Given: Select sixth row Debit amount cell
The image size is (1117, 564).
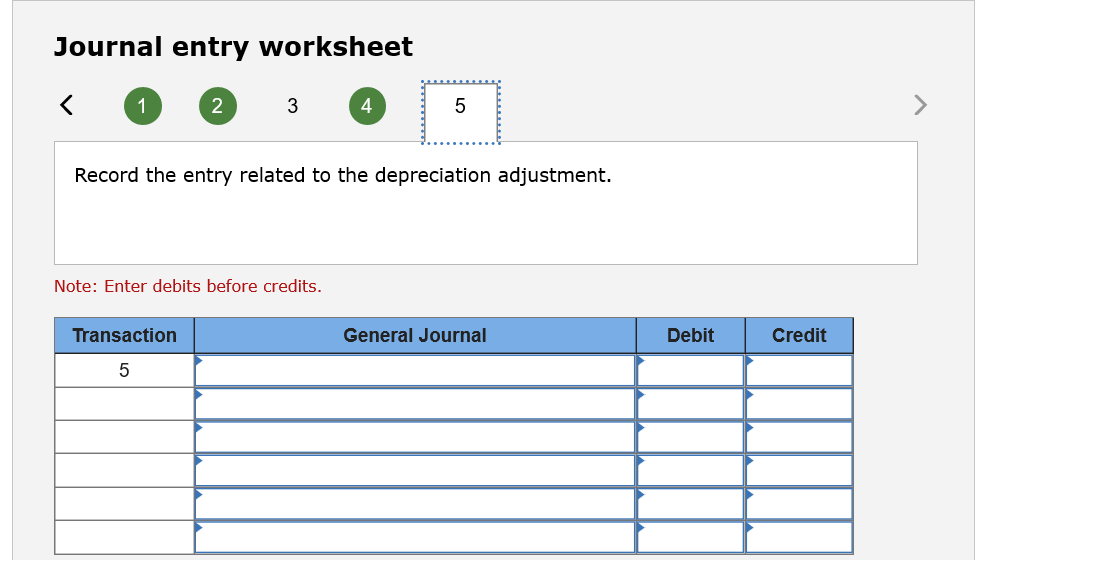Looking at the screenshot, I should (x=690, y=538).
